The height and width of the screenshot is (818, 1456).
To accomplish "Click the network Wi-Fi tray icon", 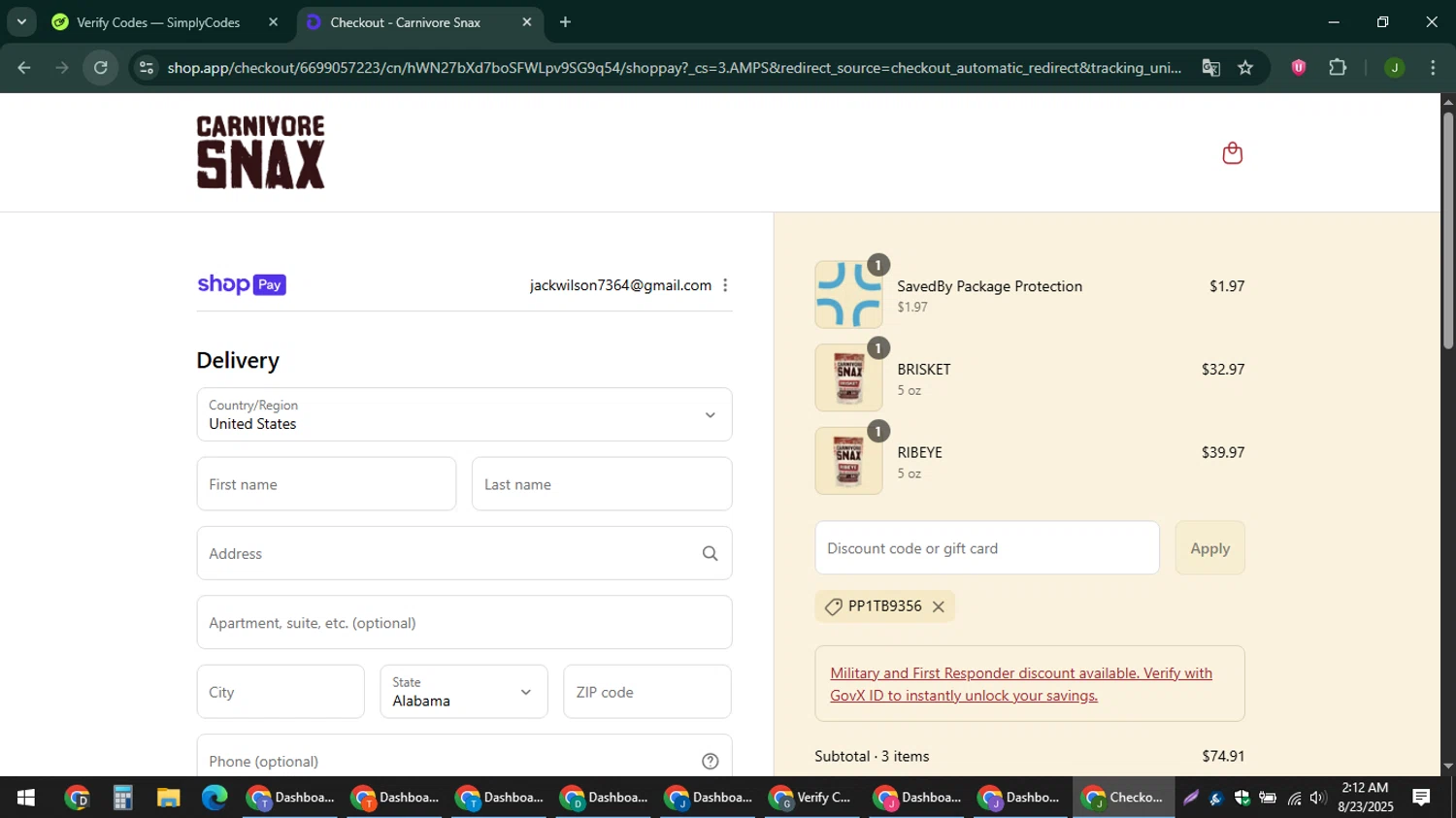I will tap(1293, 798).
